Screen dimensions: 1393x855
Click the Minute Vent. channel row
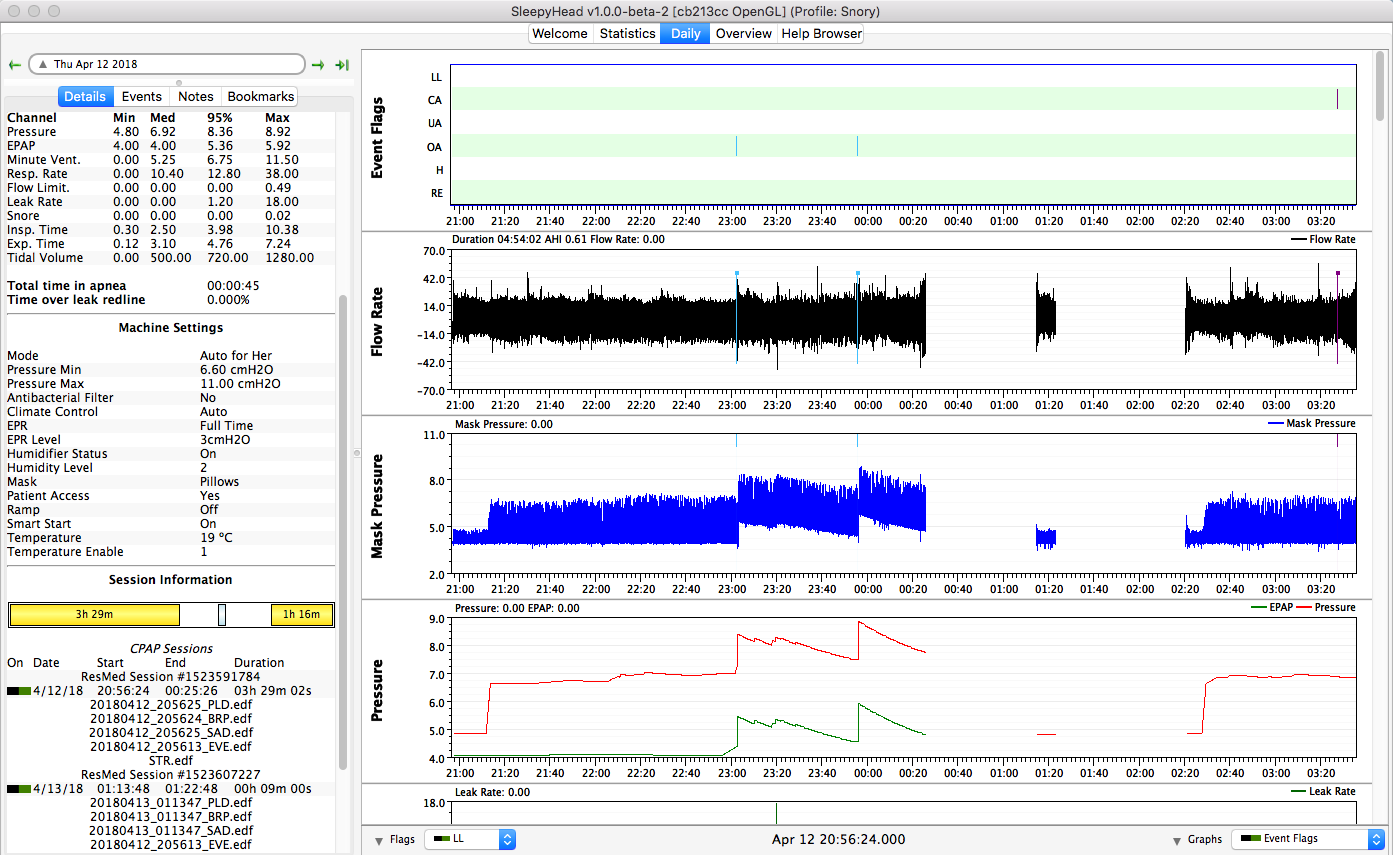(x=170, y=160)
